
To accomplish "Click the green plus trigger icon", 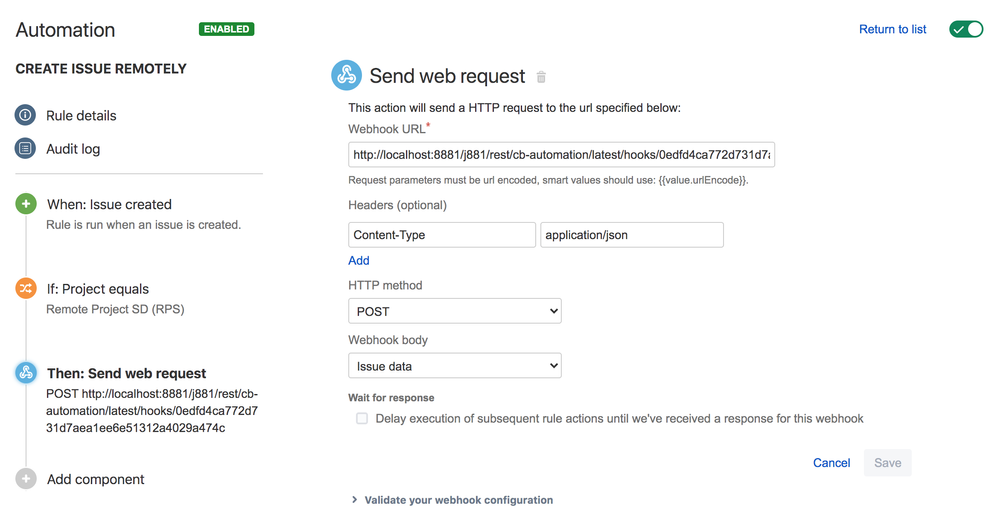I will pos(26,204).
